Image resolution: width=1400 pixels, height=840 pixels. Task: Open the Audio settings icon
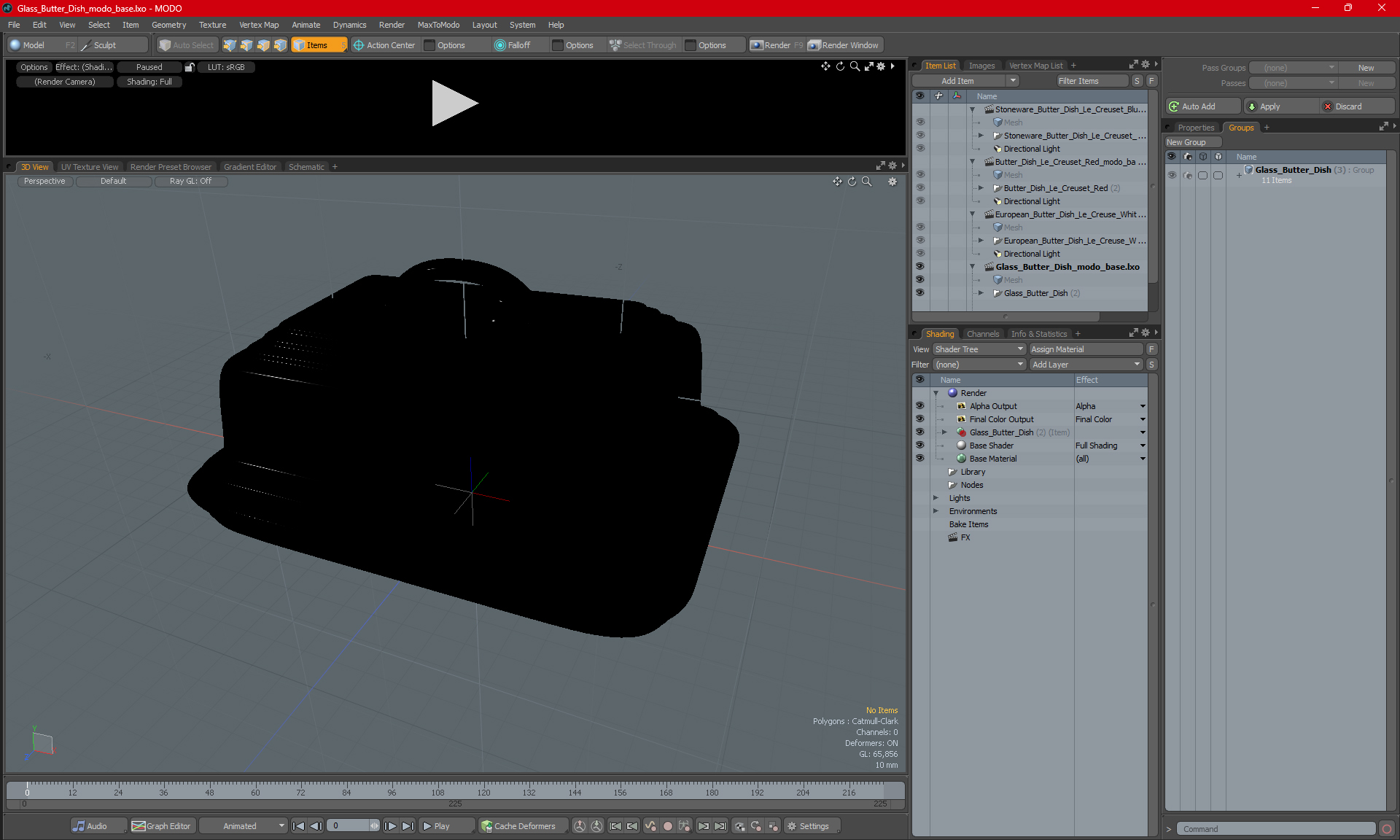[x=79, y=826]
